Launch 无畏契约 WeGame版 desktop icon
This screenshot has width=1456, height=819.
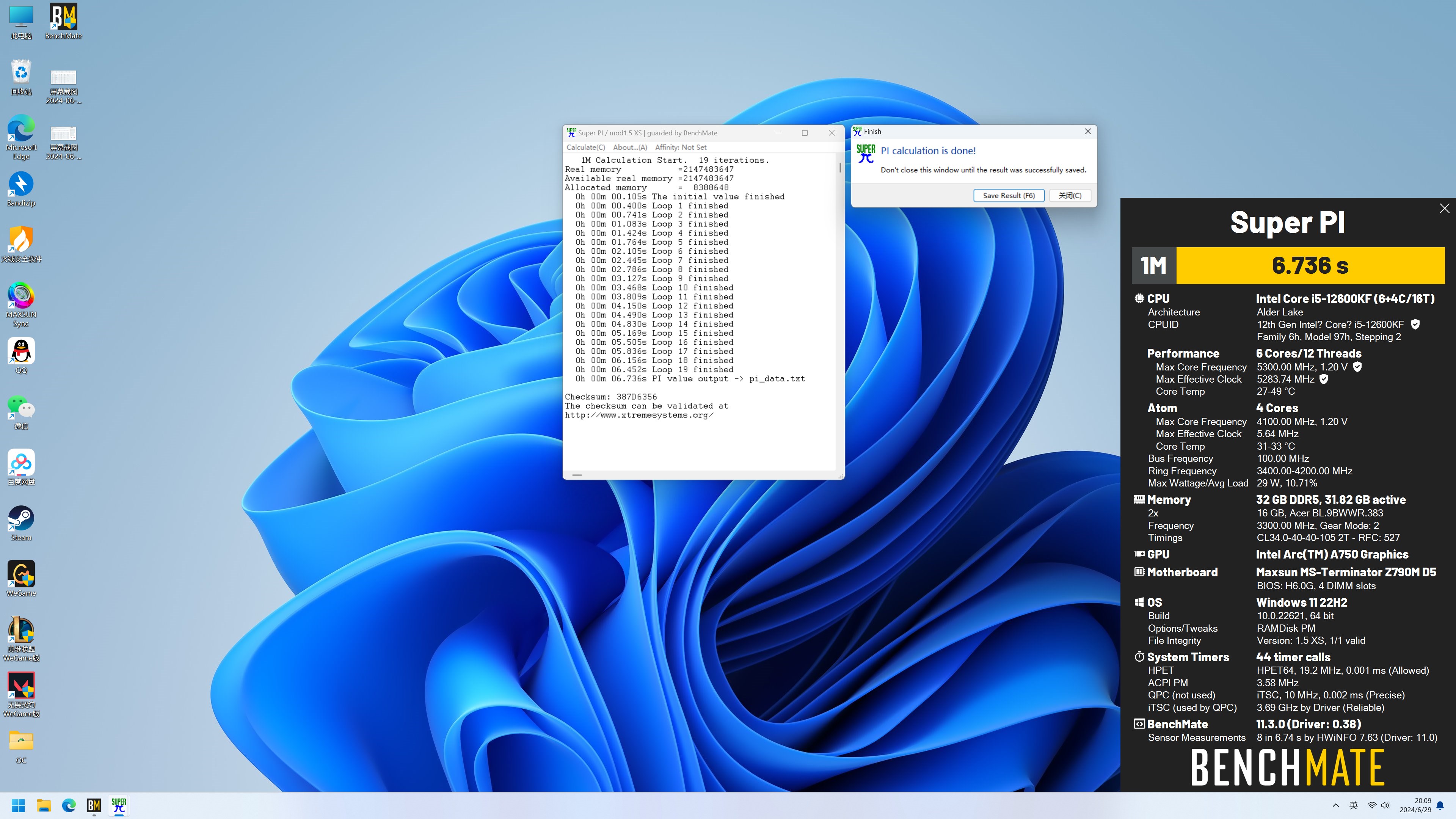click(x=22, y=695)
